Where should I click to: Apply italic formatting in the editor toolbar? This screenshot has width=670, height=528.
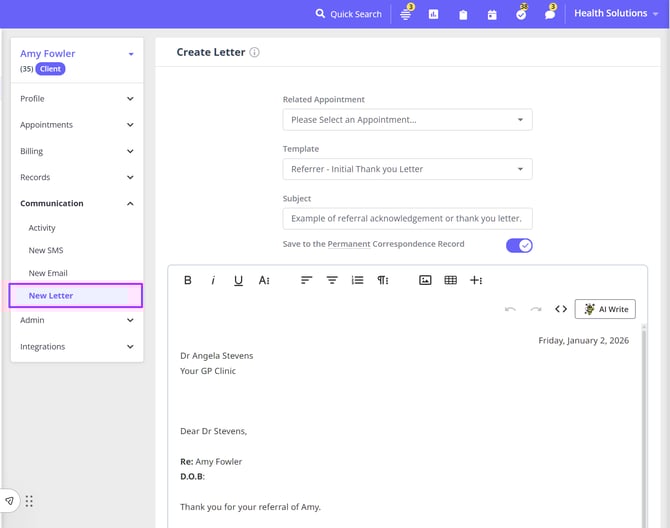[x=213, y=281]
